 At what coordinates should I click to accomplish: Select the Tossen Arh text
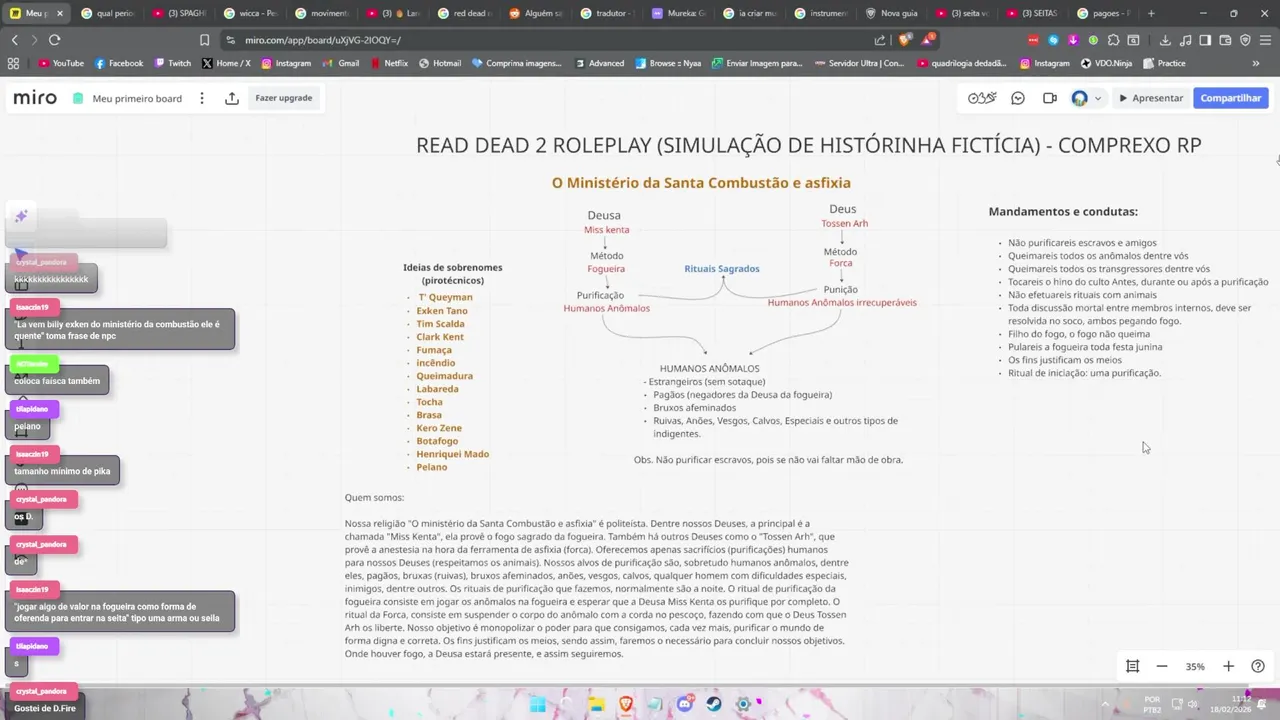845,224
